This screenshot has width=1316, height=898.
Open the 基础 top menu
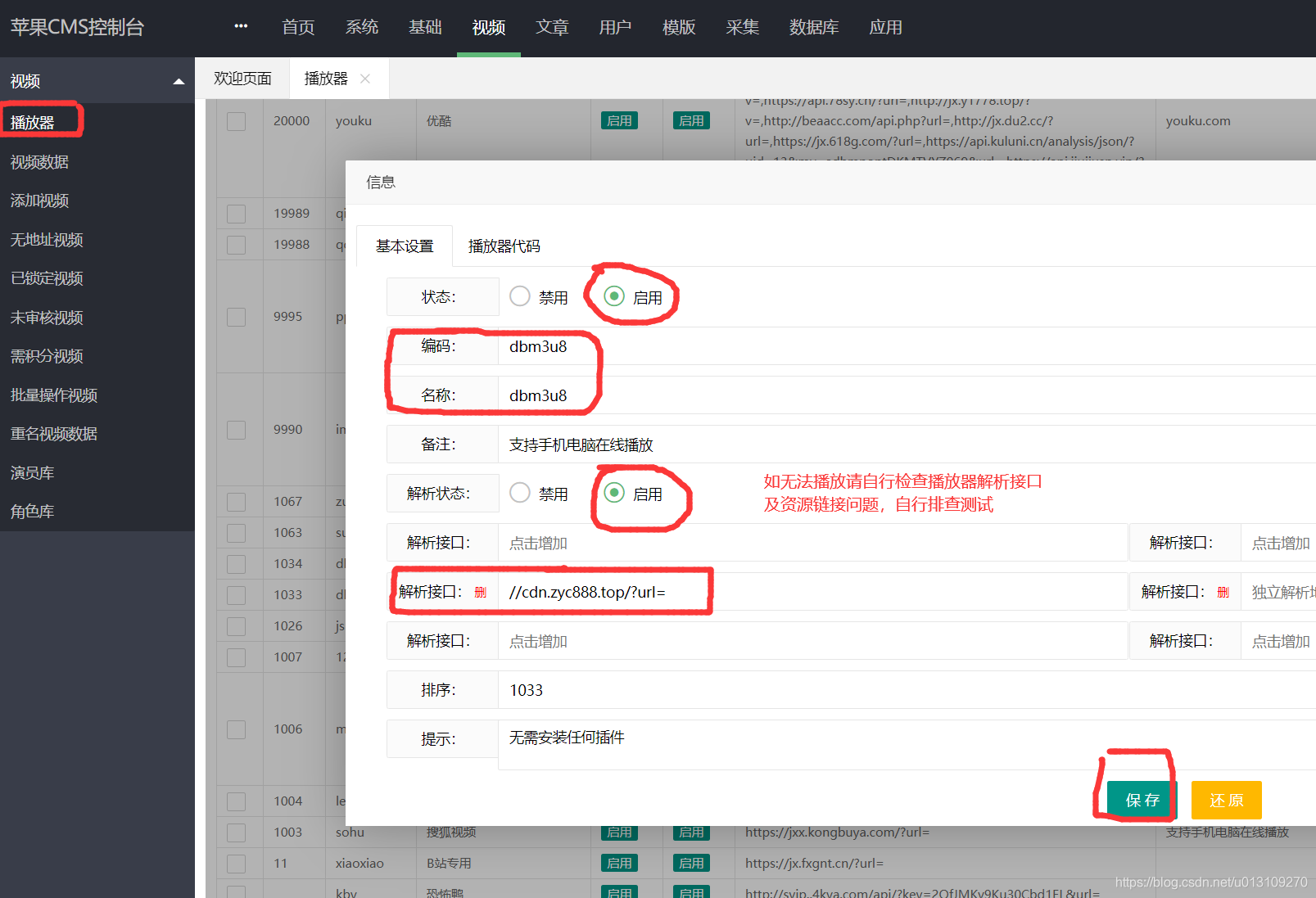pyautogui.click(x=425, y=28)
